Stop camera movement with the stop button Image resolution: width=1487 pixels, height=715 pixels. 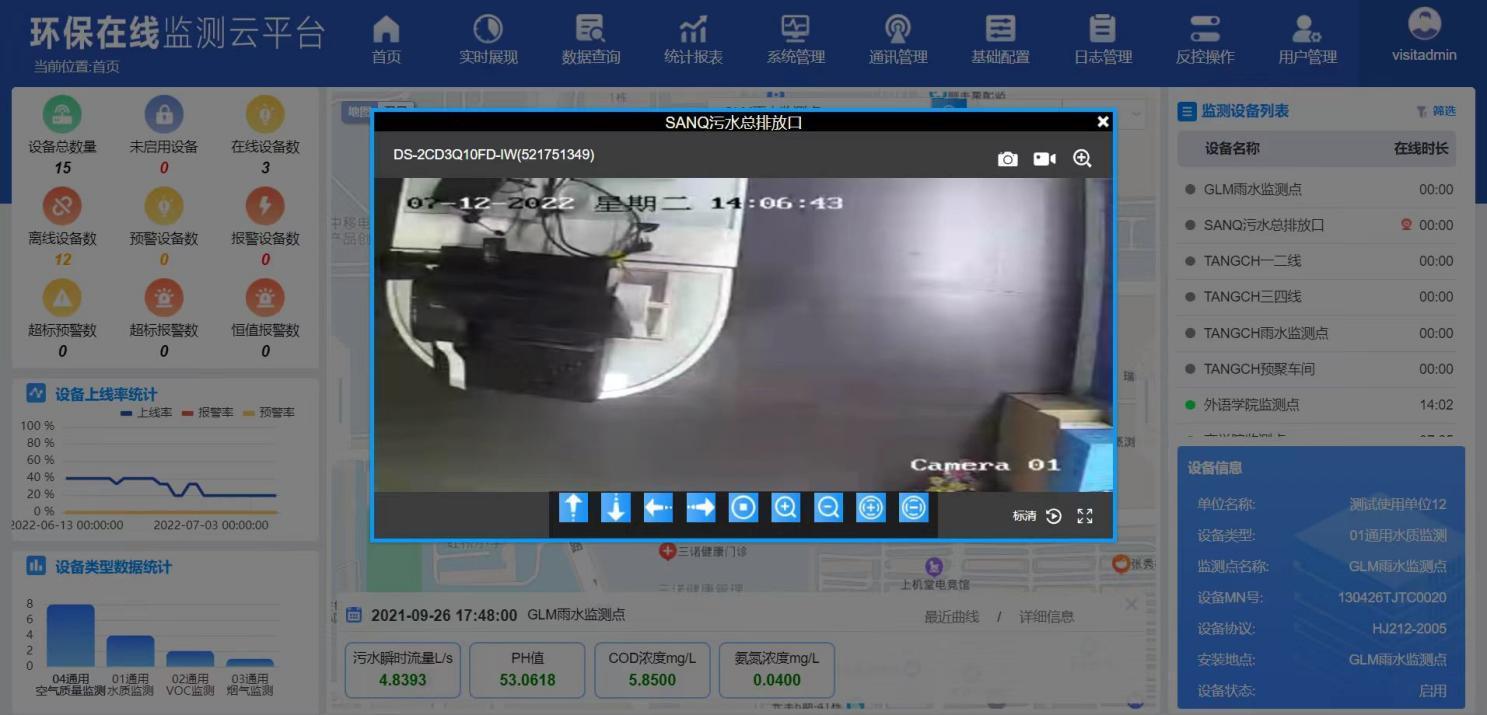point(743,508)
